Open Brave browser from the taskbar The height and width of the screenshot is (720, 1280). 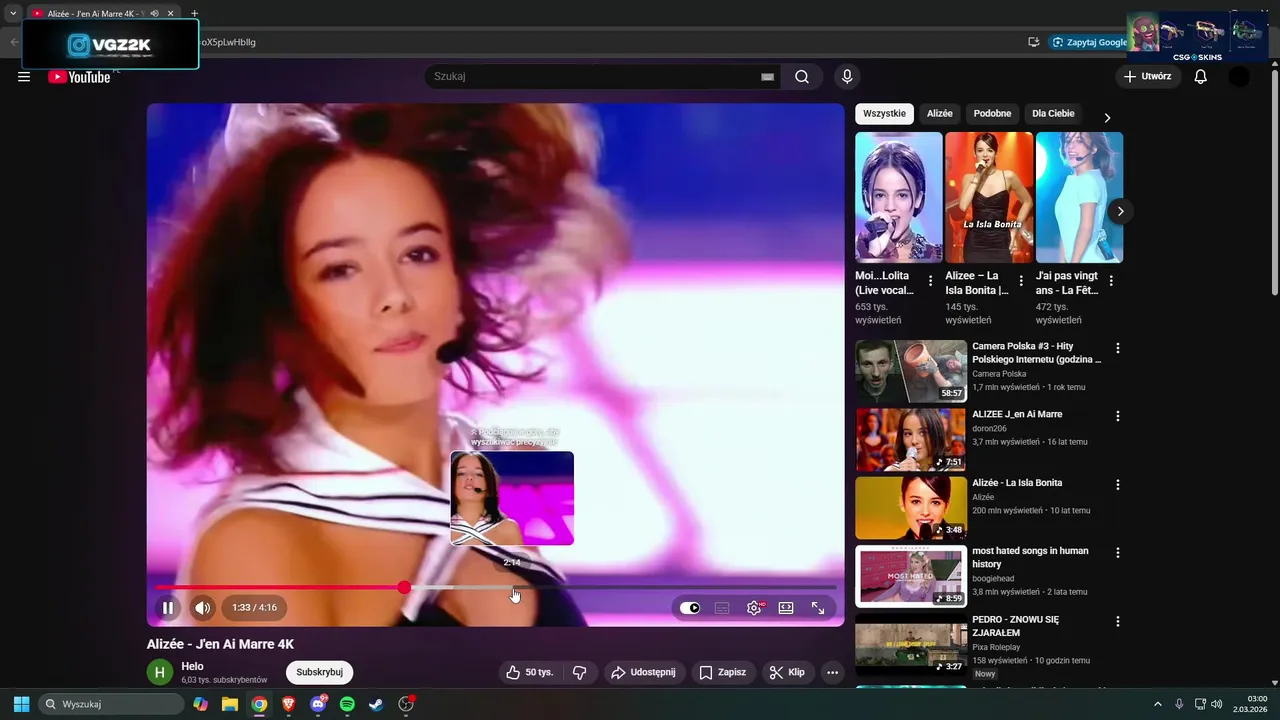[x=289, y=704]
